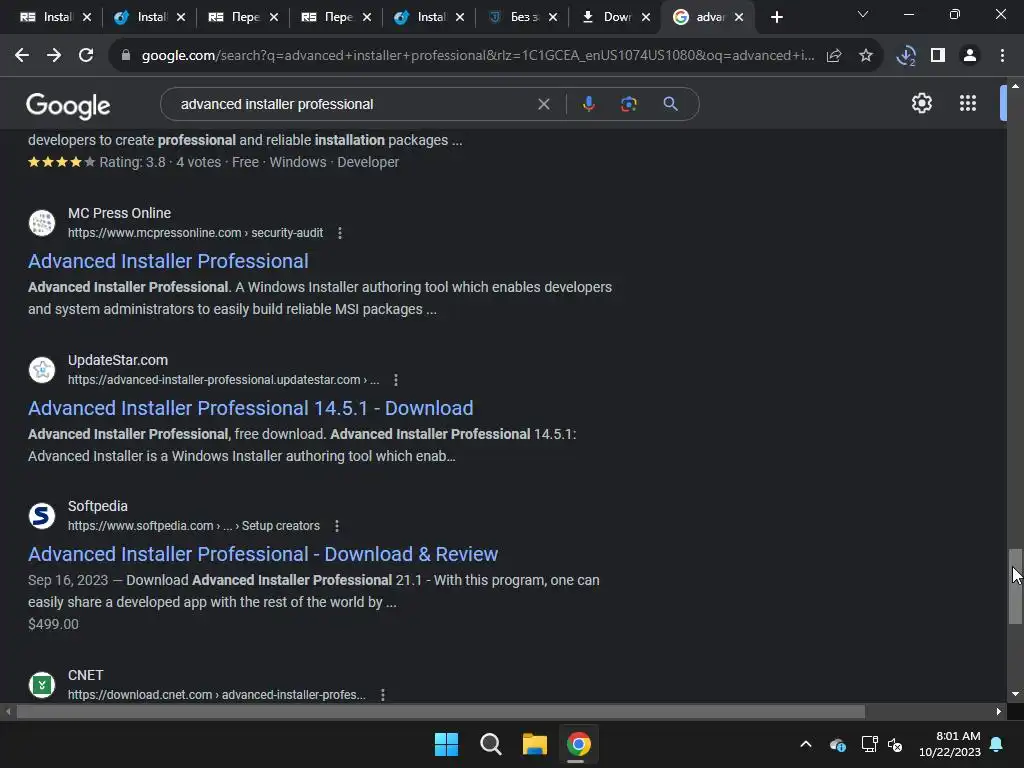This screenshot has height=768, width=1024.
Task: Go forward in browser history
Action: click(54, 56)
